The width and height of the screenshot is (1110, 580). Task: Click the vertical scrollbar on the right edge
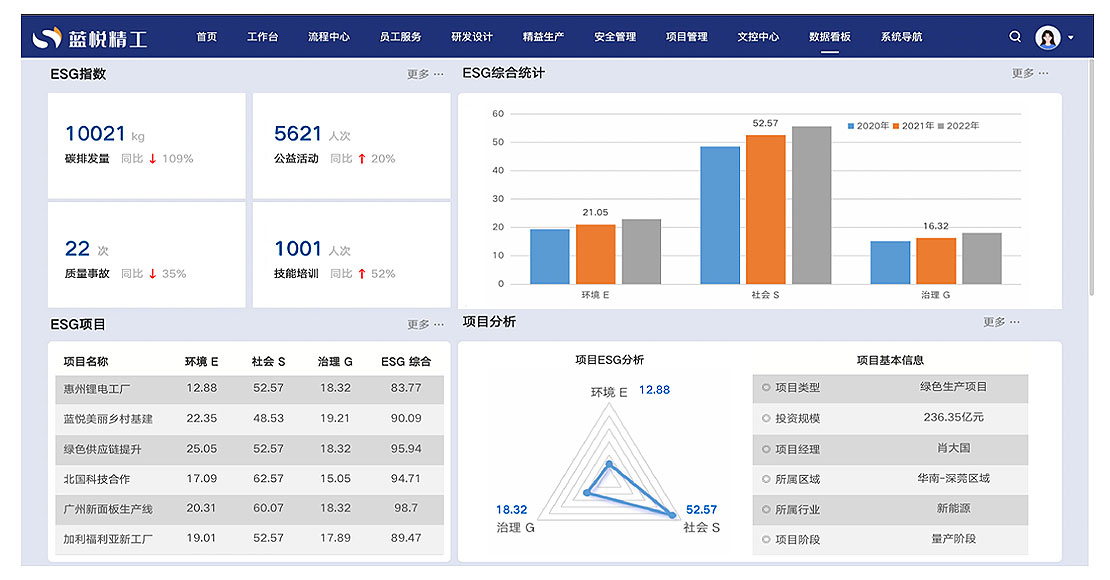click(x=1093, y=180)
